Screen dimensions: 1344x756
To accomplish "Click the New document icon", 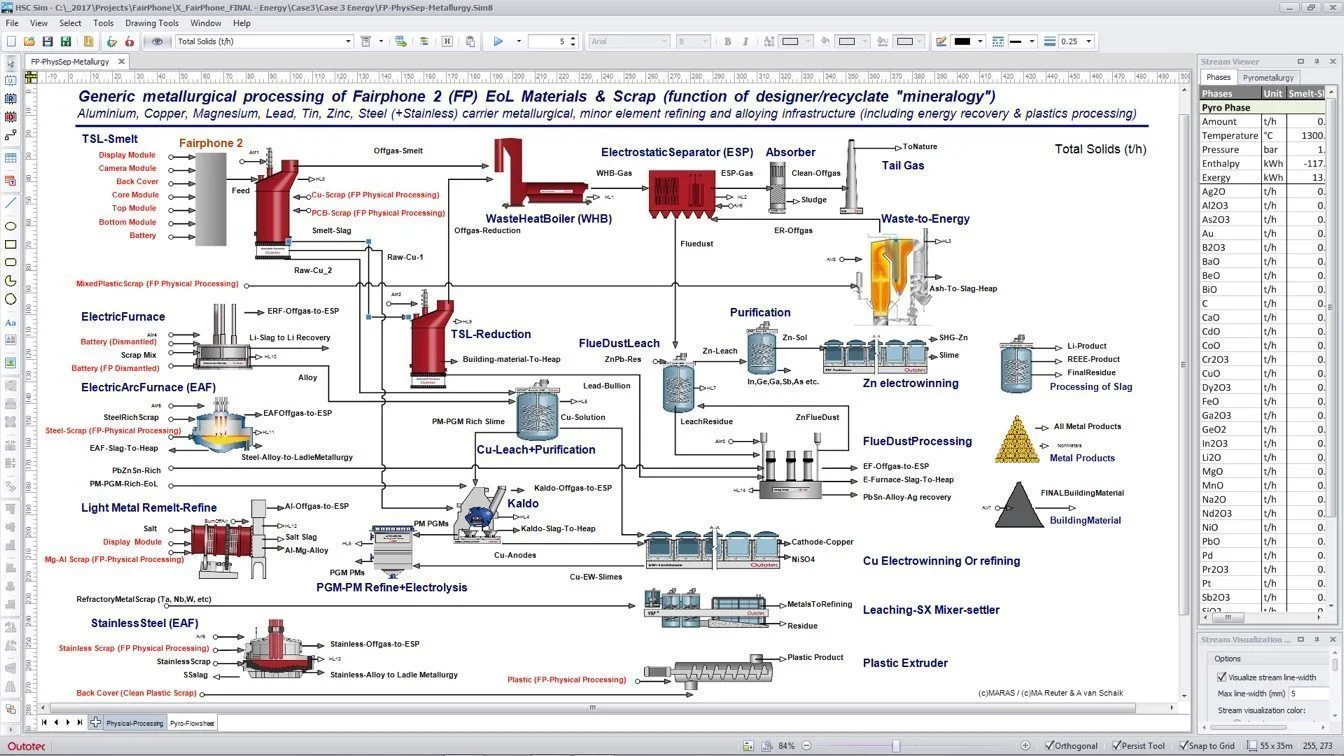I will pos(11,41).
